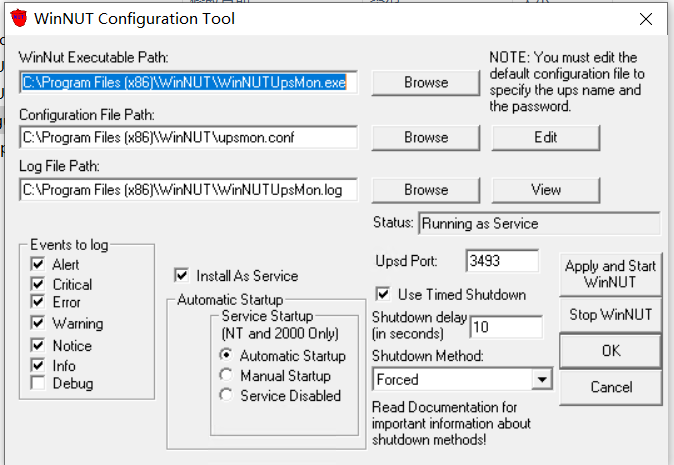
Task: Toggle the Critical event checkbox
Action: [38, 284]
